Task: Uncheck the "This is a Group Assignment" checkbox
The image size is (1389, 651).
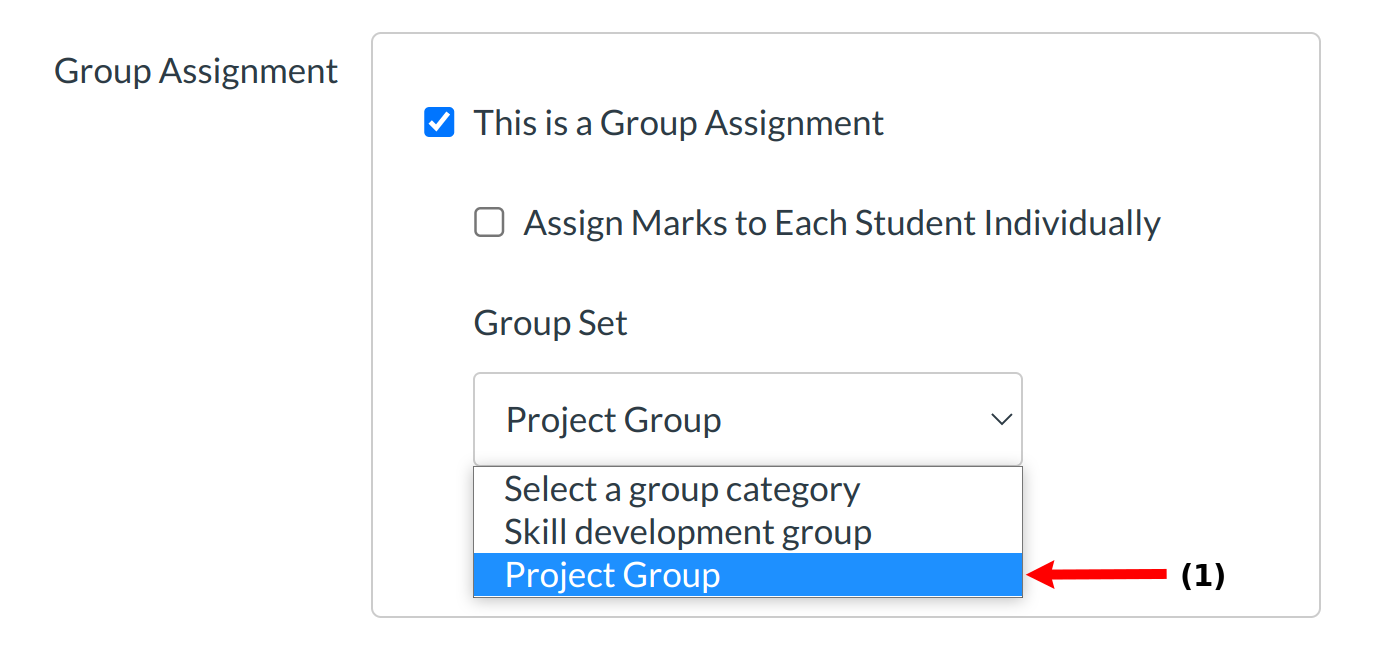Action: pyautogui.click(x=439, y=123)
